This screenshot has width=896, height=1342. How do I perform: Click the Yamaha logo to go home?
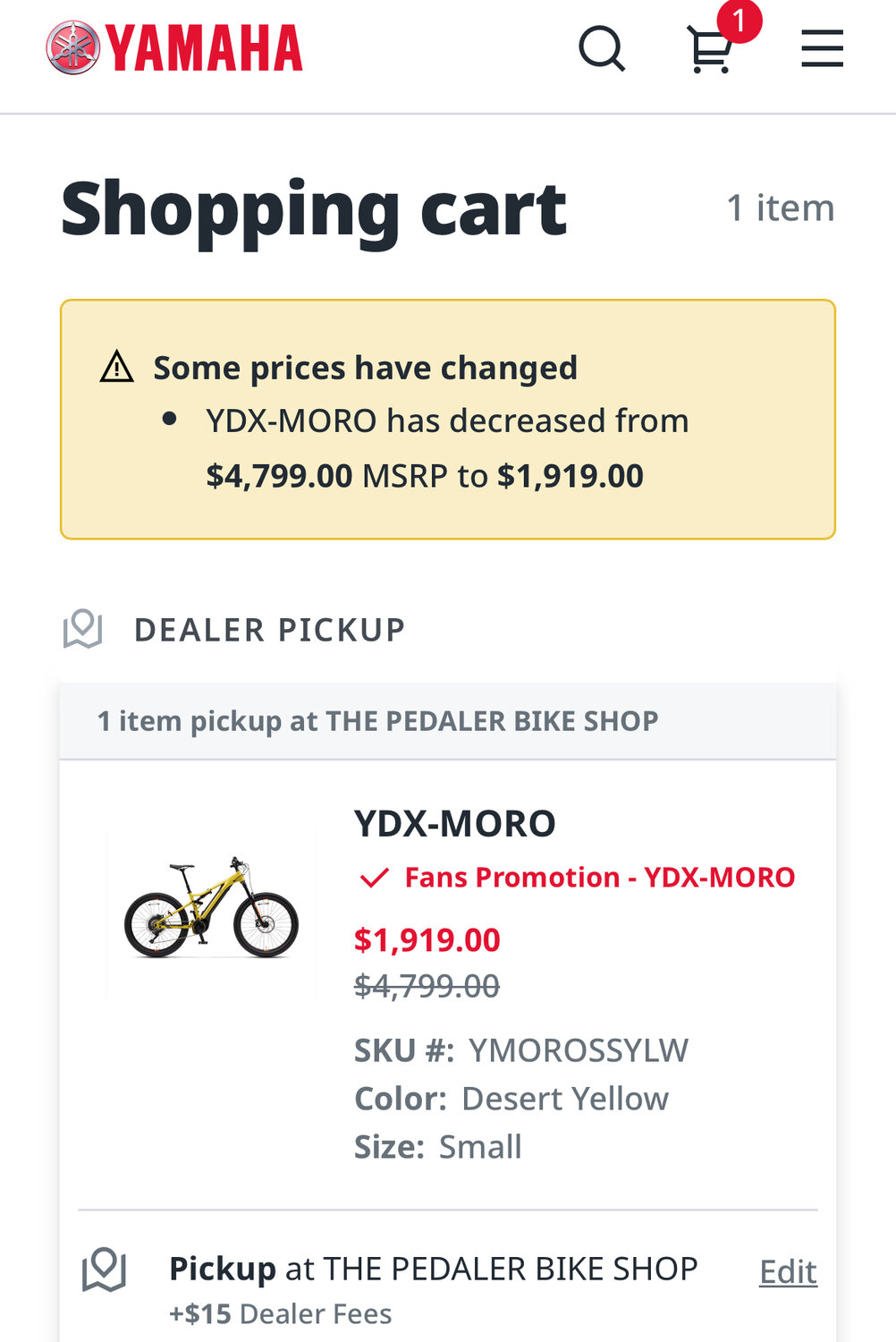(174, 48)
